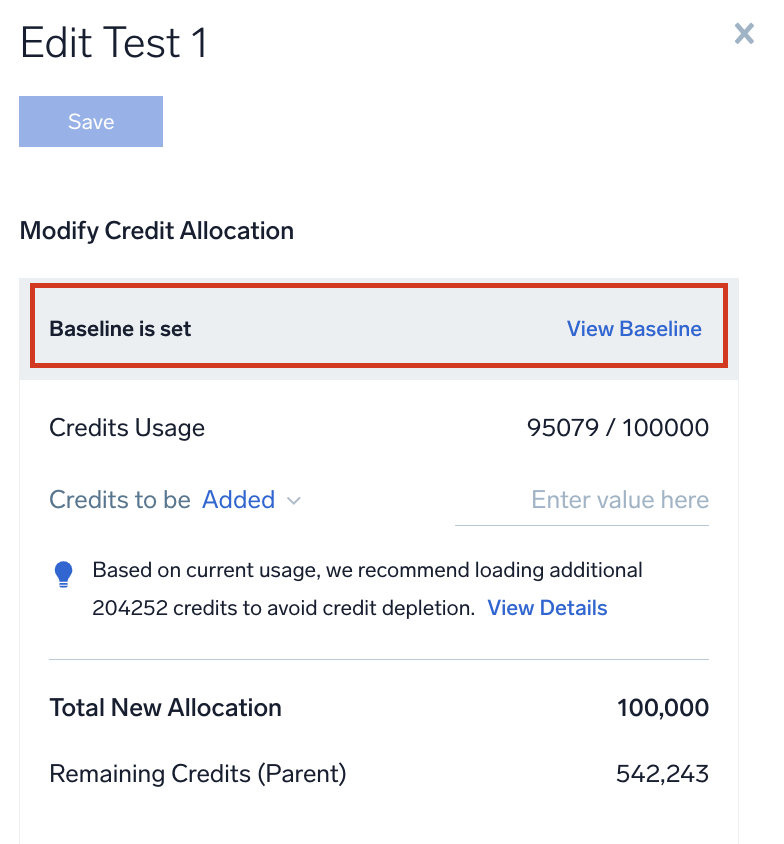Image resolution: width=784 pixels, height=844 pixels.
Task: Click the Credits Usage label
Action: (127, 428)
